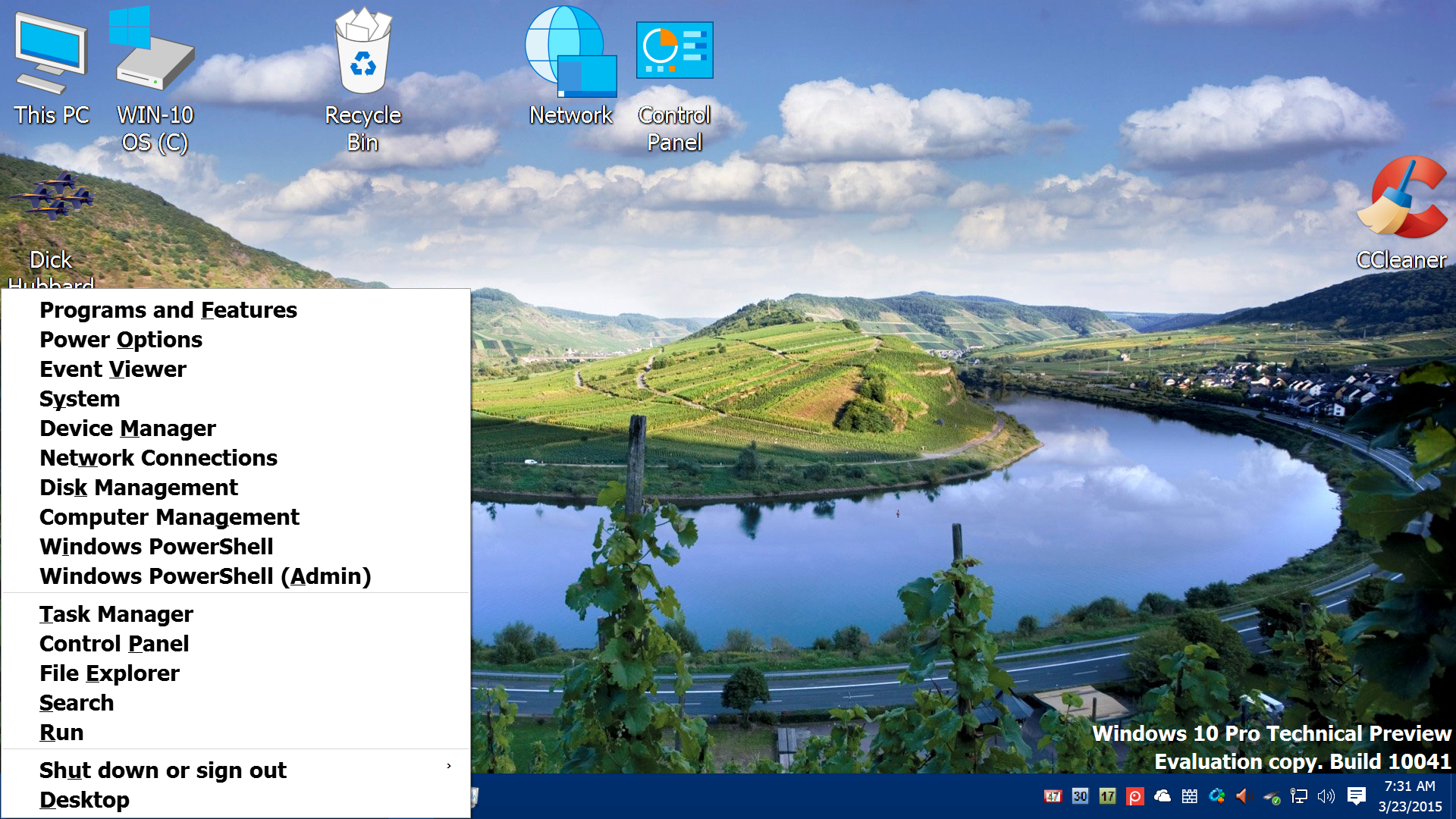Select Disk Management in the menu
The height and width of the screenshot is (819, 1456).
(139, 488)
